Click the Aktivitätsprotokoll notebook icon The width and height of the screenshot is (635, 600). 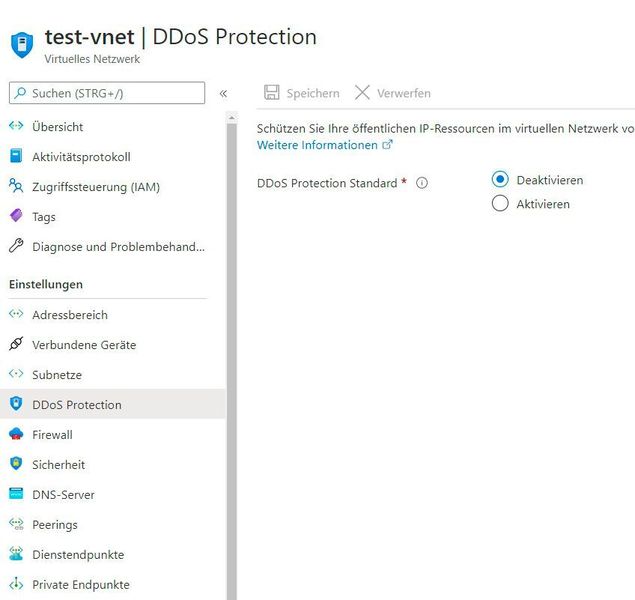pos(15,157)
